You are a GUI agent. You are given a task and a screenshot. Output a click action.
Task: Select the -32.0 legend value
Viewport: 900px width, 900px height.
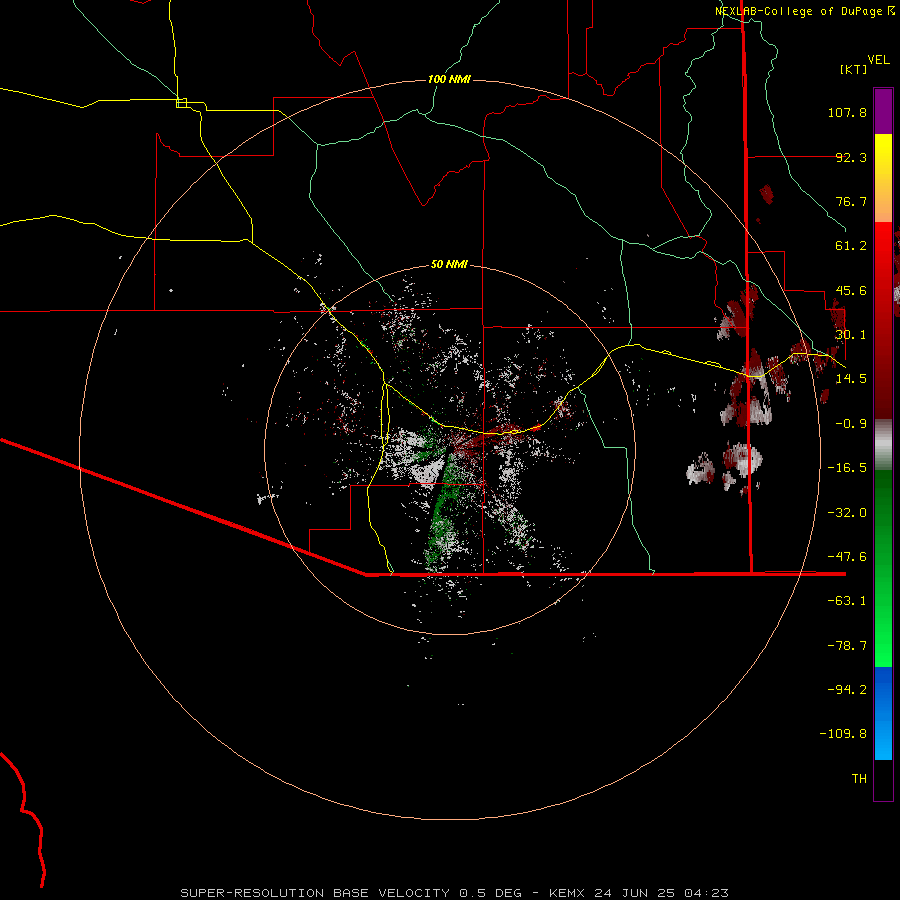pyautogui.click(x=847, y=513)
